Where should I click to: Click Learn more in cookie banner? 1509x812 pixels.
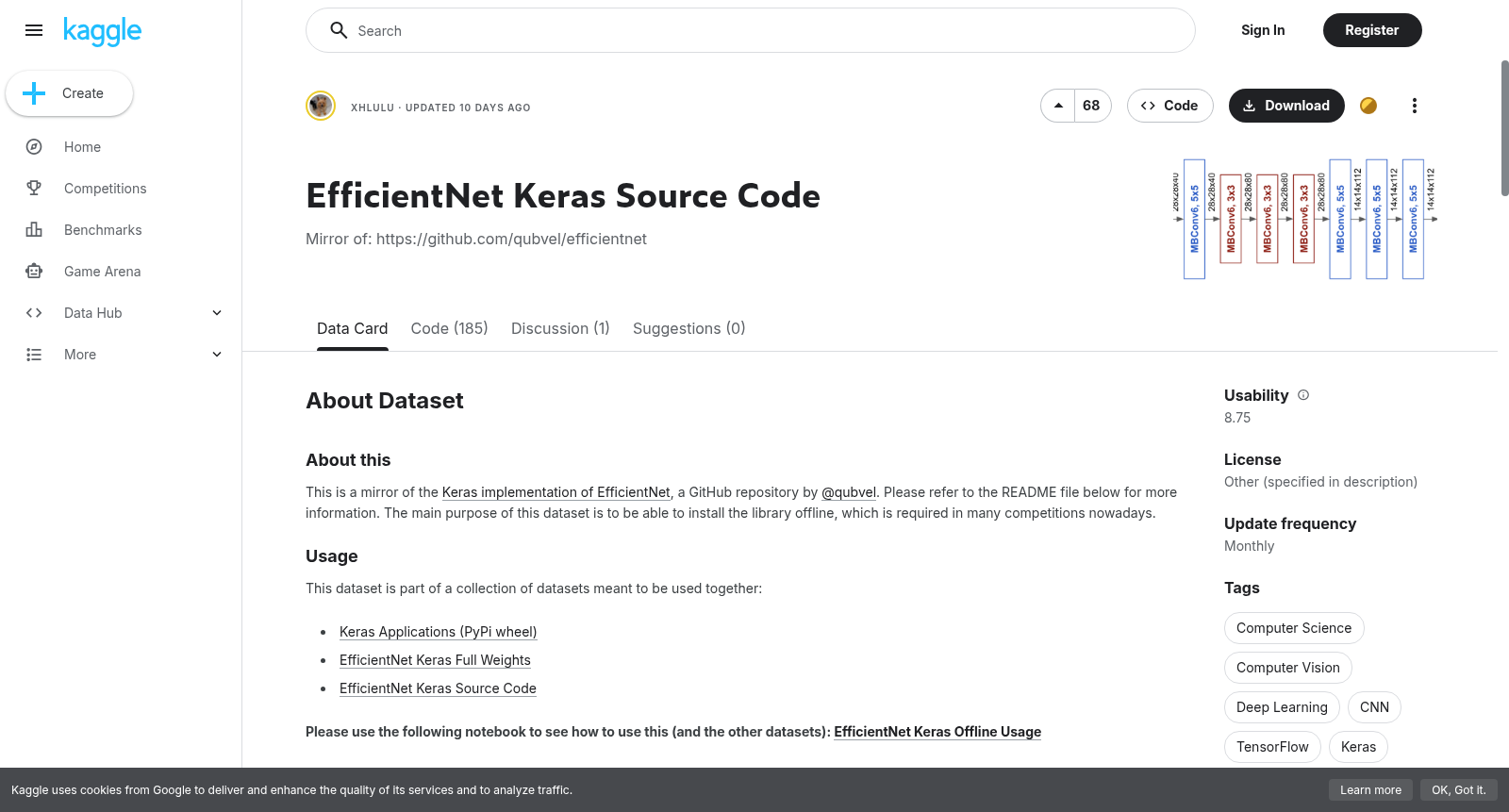click(x=1370, y=790)
